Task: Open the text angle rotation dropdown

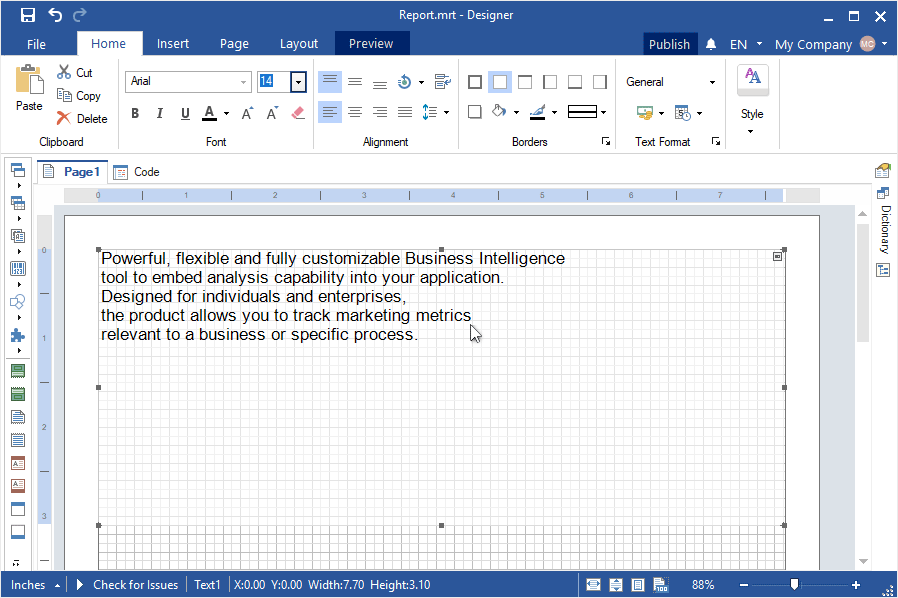Action: (421, 82)
